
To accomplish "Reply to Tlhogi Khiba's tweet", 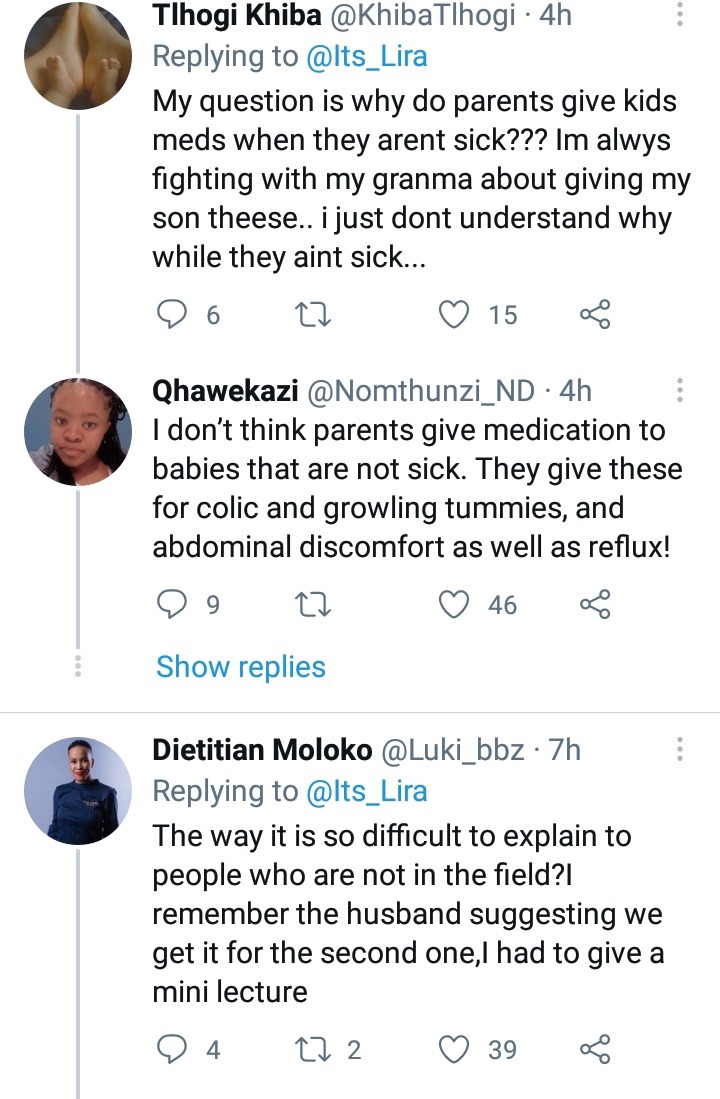I will pyautogui.click(x=171, y=315).
